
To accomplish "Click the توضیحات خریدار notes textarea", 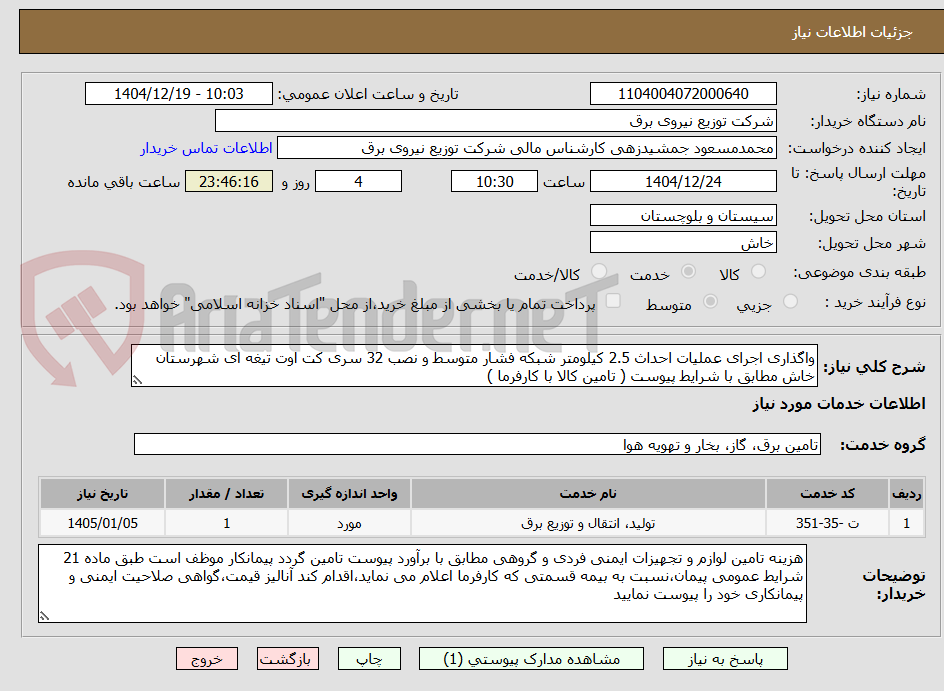I will coord(422,583).
